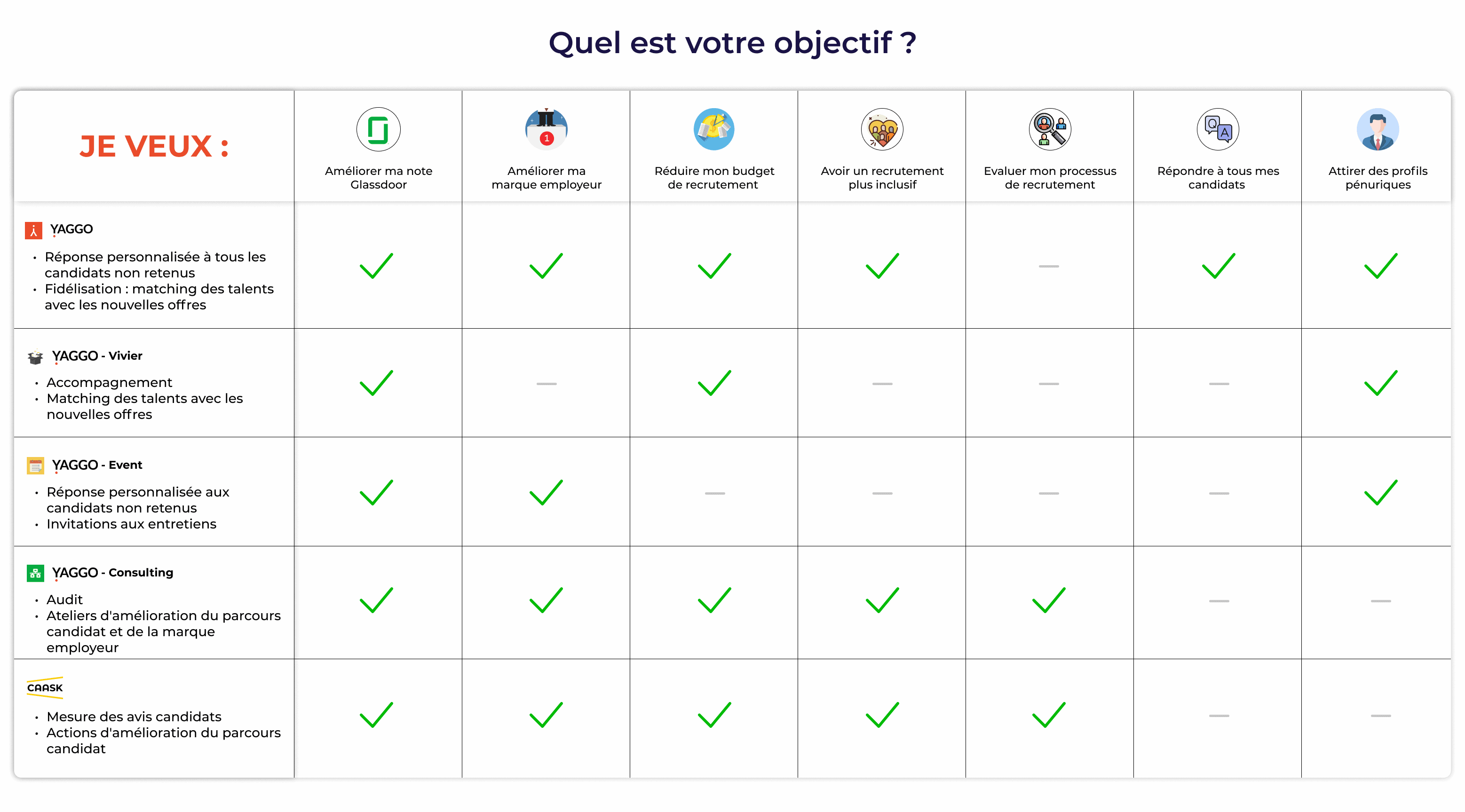Click the 'YAGGO - Consulting' title

click(x=112, y=573)
